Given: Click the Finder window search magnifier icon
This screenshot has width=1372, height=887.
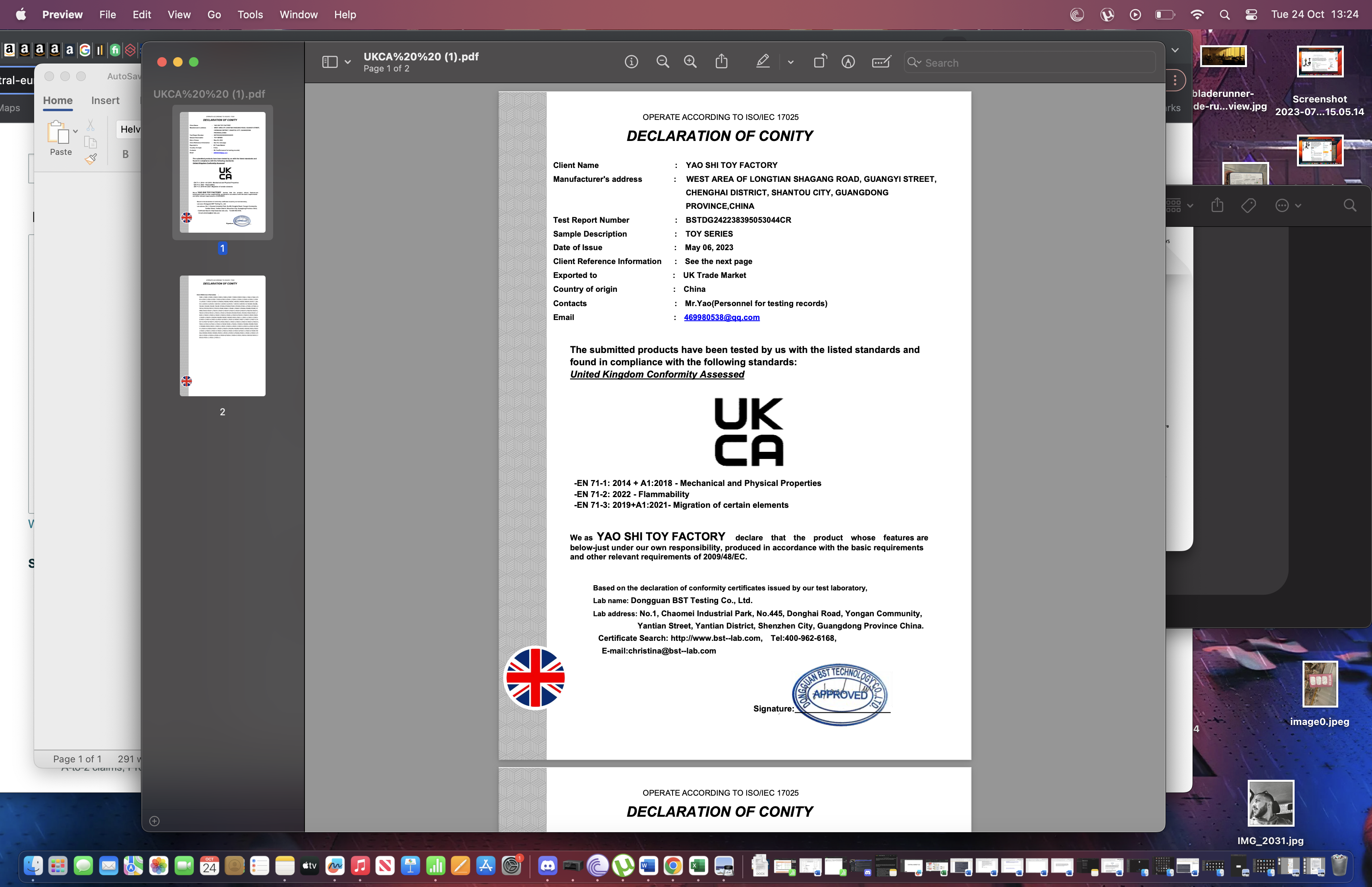Looking at the screenshot, I should click(x=1349, y=206).
